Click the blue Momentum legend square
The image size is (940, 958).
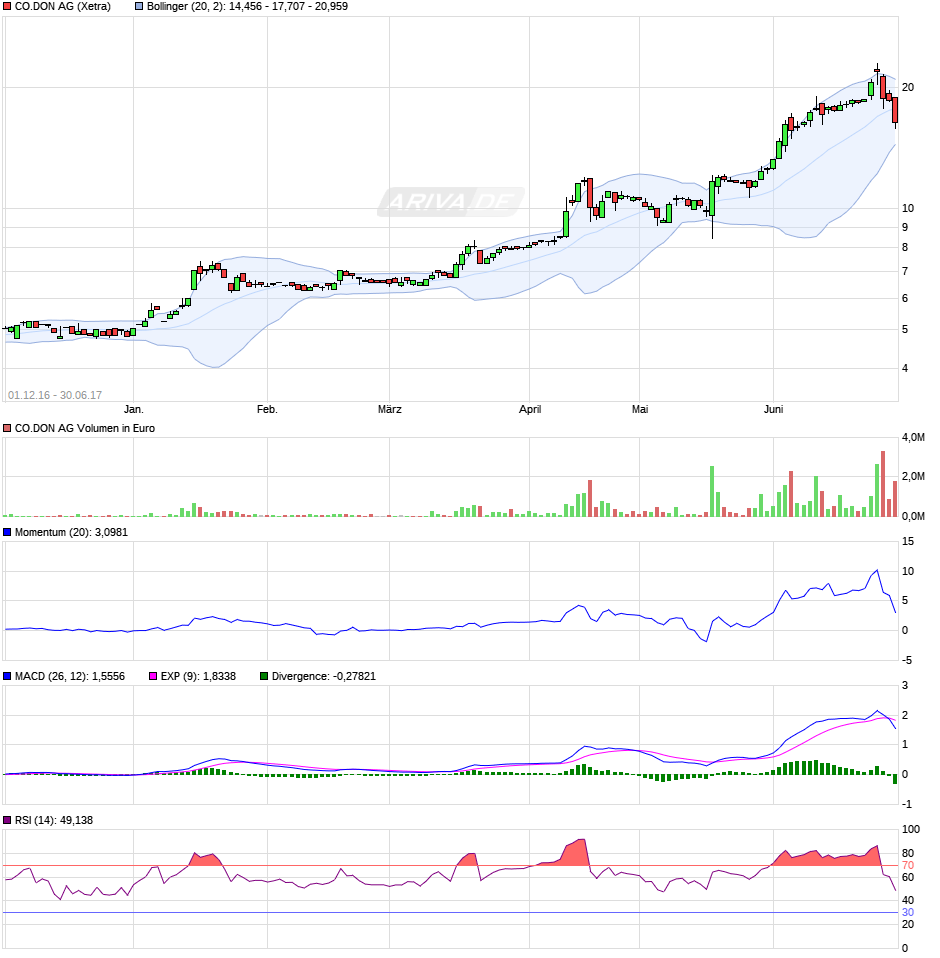click(7, 533)
